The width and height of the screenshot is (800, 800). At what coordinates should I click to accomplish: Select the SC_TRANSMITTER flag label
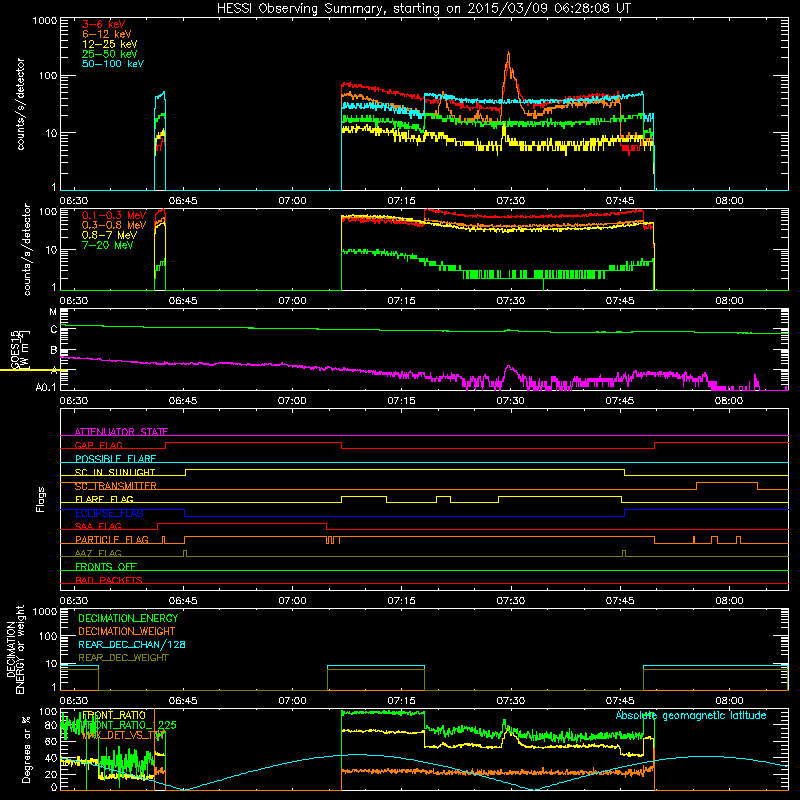point(115,486)
